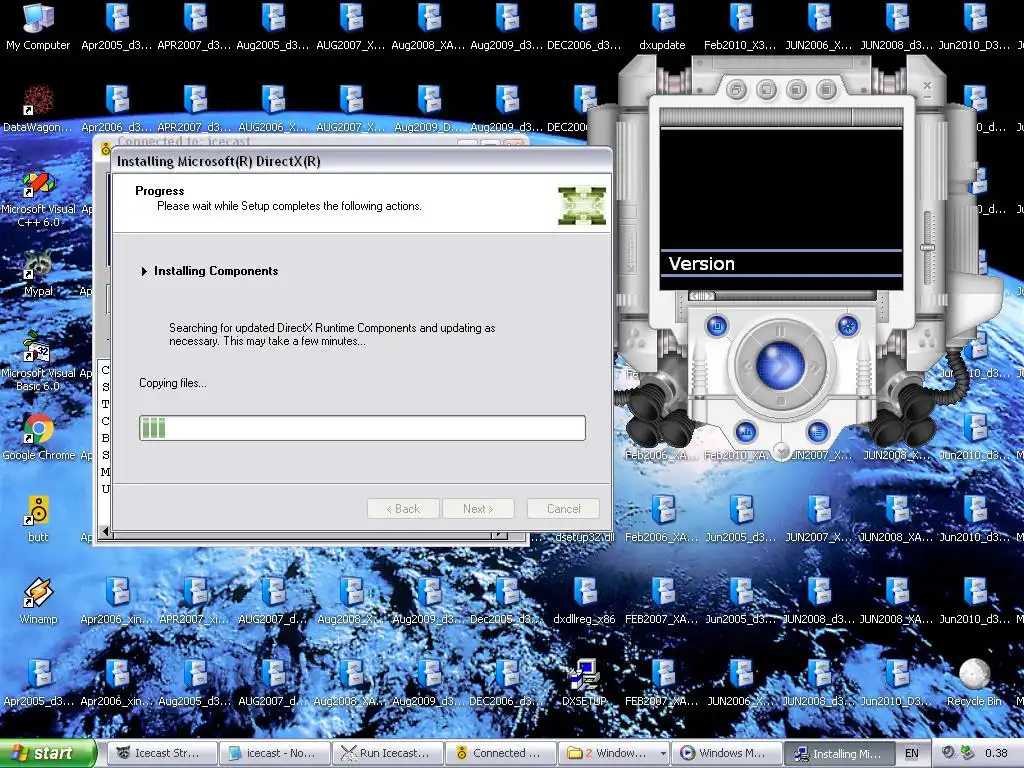Click the left scroll arrow in the Connected window
Image resolution: width=1024 pixels, height=768 pixels.
105,532
